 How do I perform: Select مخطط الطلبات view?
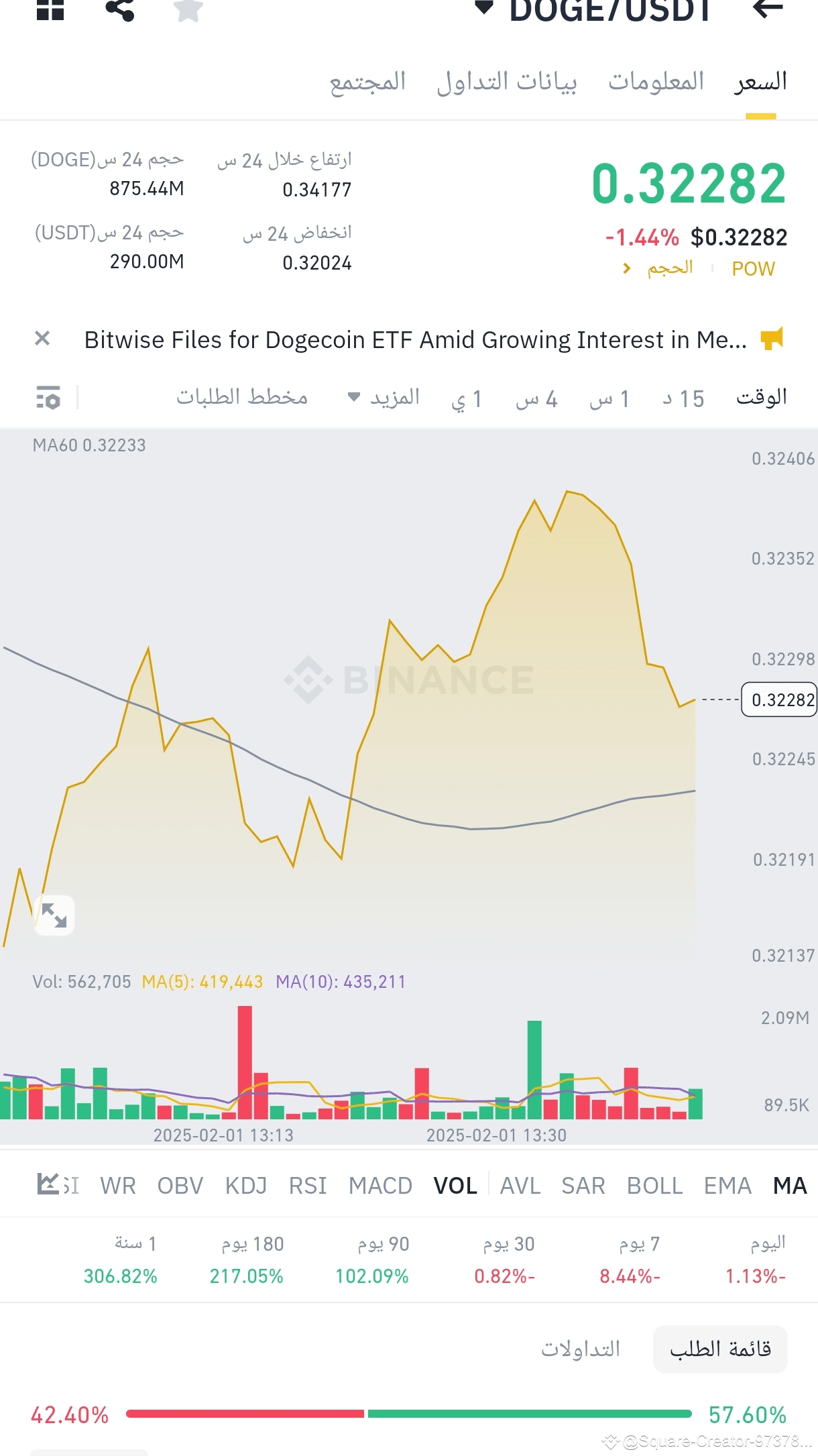[240, 397]
